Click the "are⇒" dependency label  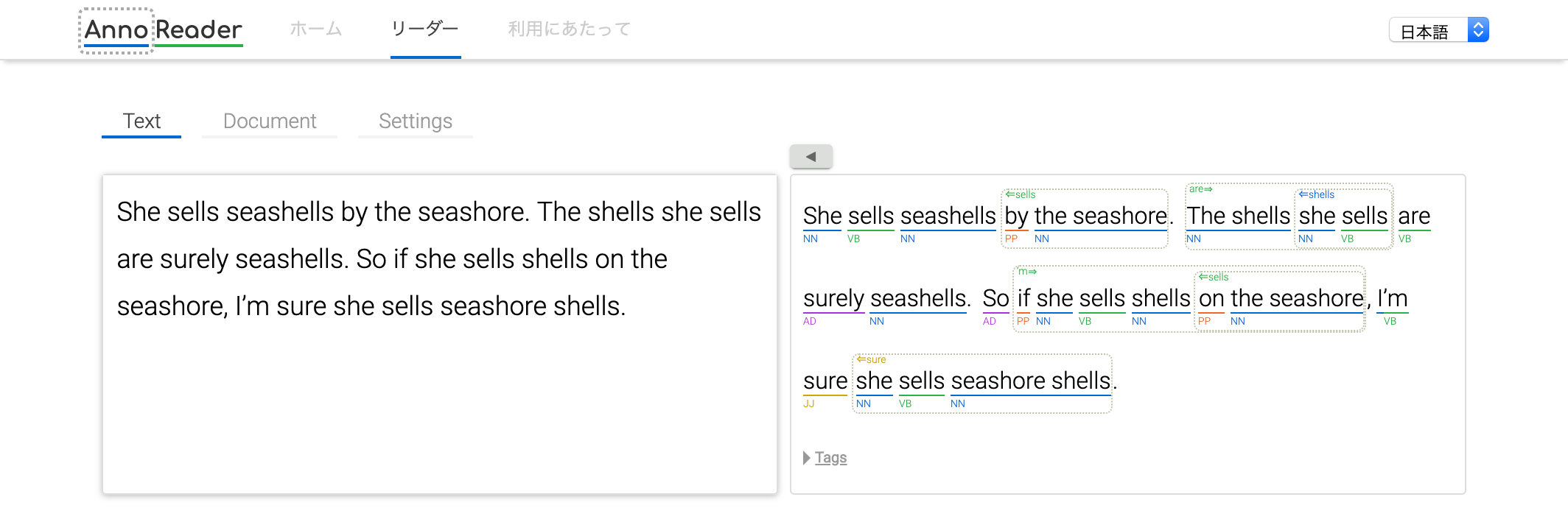tap(1200, 189)
